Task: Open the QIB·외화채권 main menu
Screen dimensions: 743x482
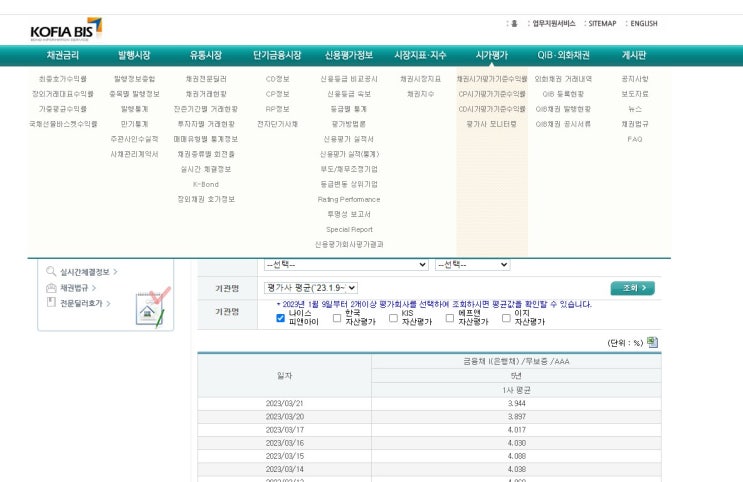Action: (563, 55)
